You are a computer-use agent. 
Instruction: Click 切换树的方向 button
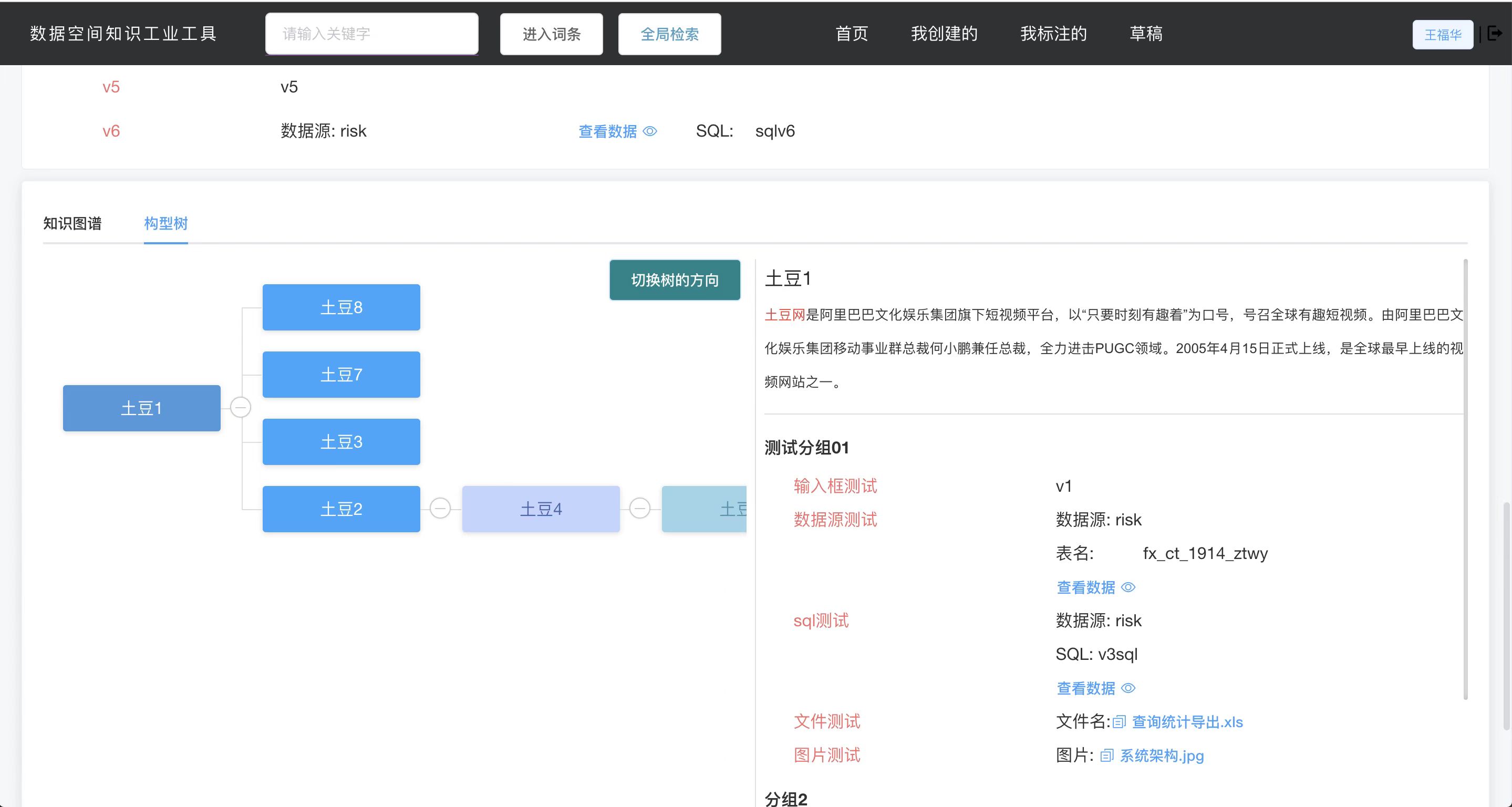pyautogui.click(x=675, y=280)
